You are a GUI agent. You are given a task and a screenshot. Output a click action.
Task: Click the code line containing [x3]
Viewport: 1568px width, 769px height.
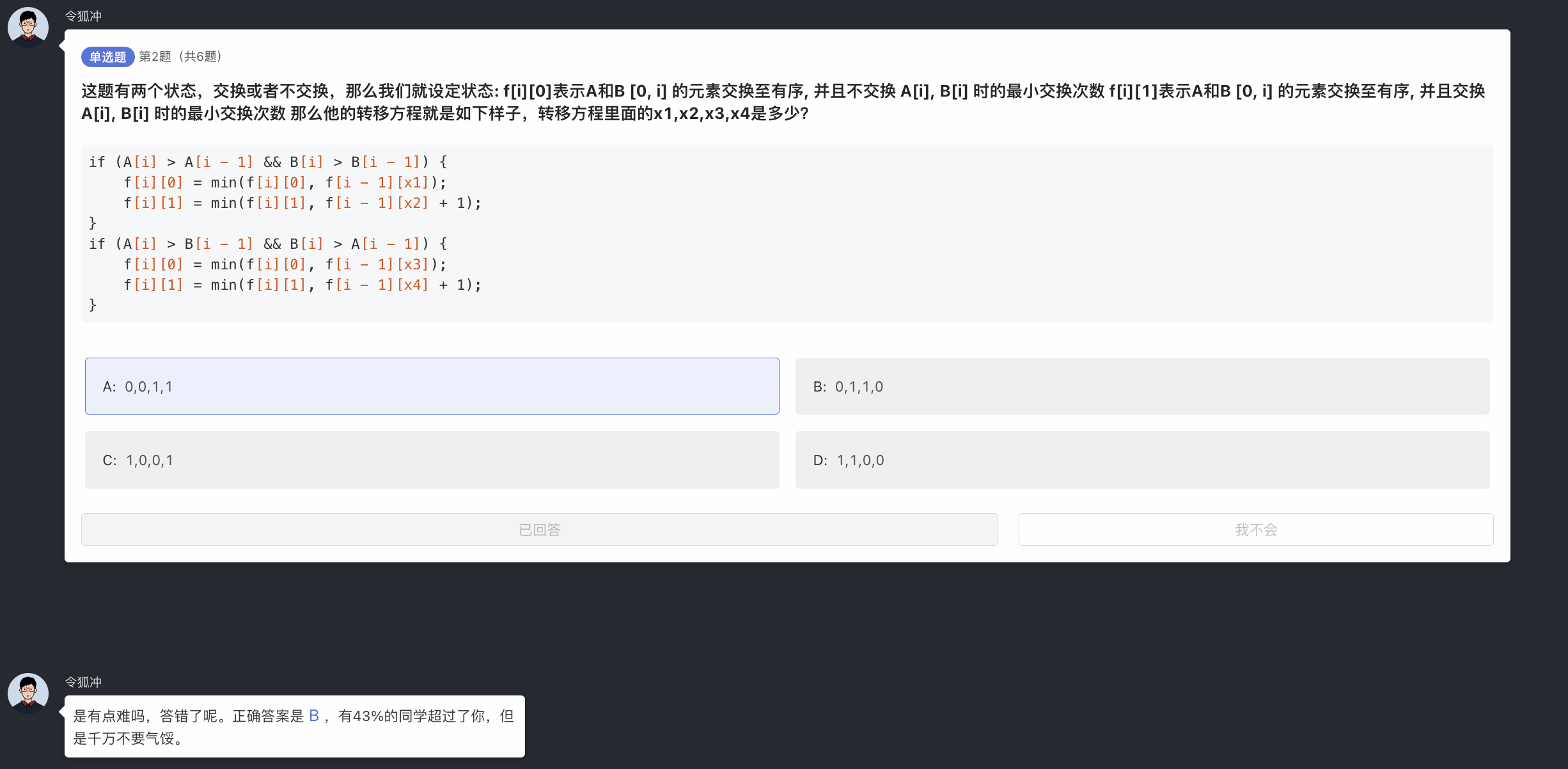pos(285,265)
